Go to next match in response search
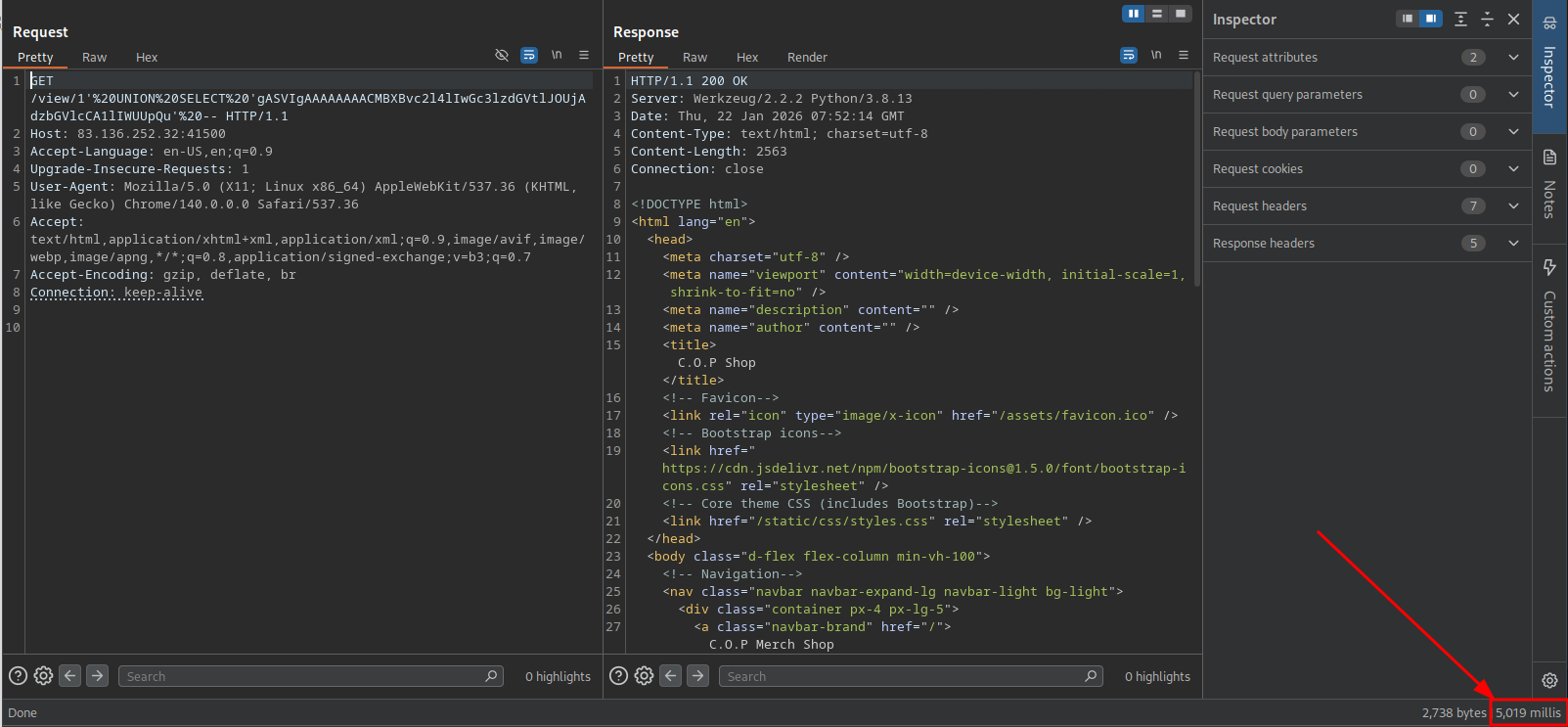1568x727 pixels. click(x=697, y=676)
